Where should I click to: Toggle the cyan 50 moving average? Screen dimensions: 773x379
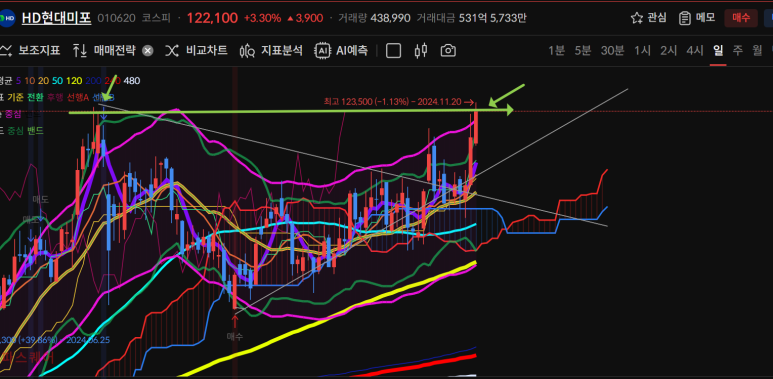(57, 81)
